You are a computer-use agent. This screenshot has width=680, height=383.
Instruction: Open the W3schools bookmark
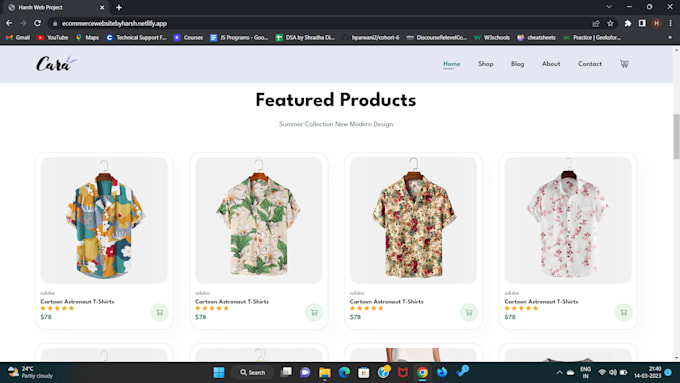tap(492, 37)
